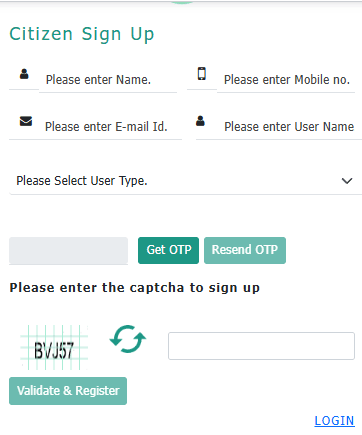This screenshot has height=435, width=362.
Task: Click the mobile phone icon
Action: tap(202, 73)
